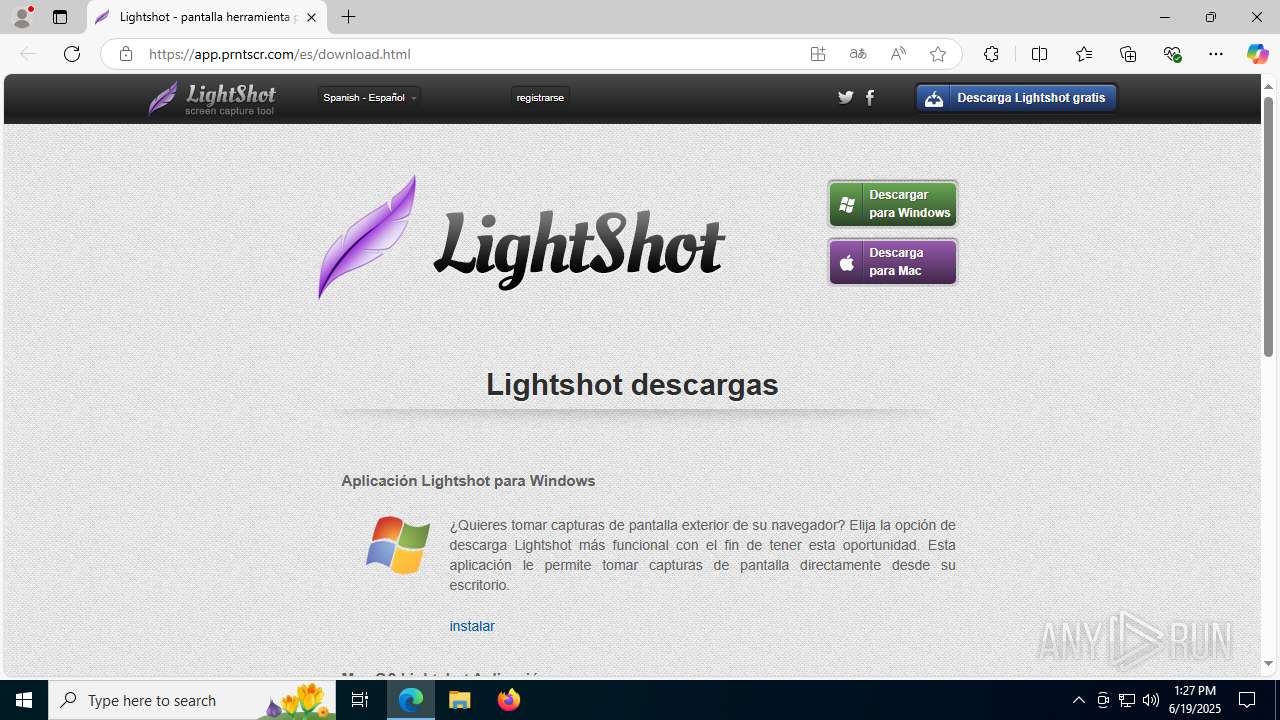Screen dimensions: 1280x720
Task: Open File Explorer from the taskbar
Action: (460, 700)
